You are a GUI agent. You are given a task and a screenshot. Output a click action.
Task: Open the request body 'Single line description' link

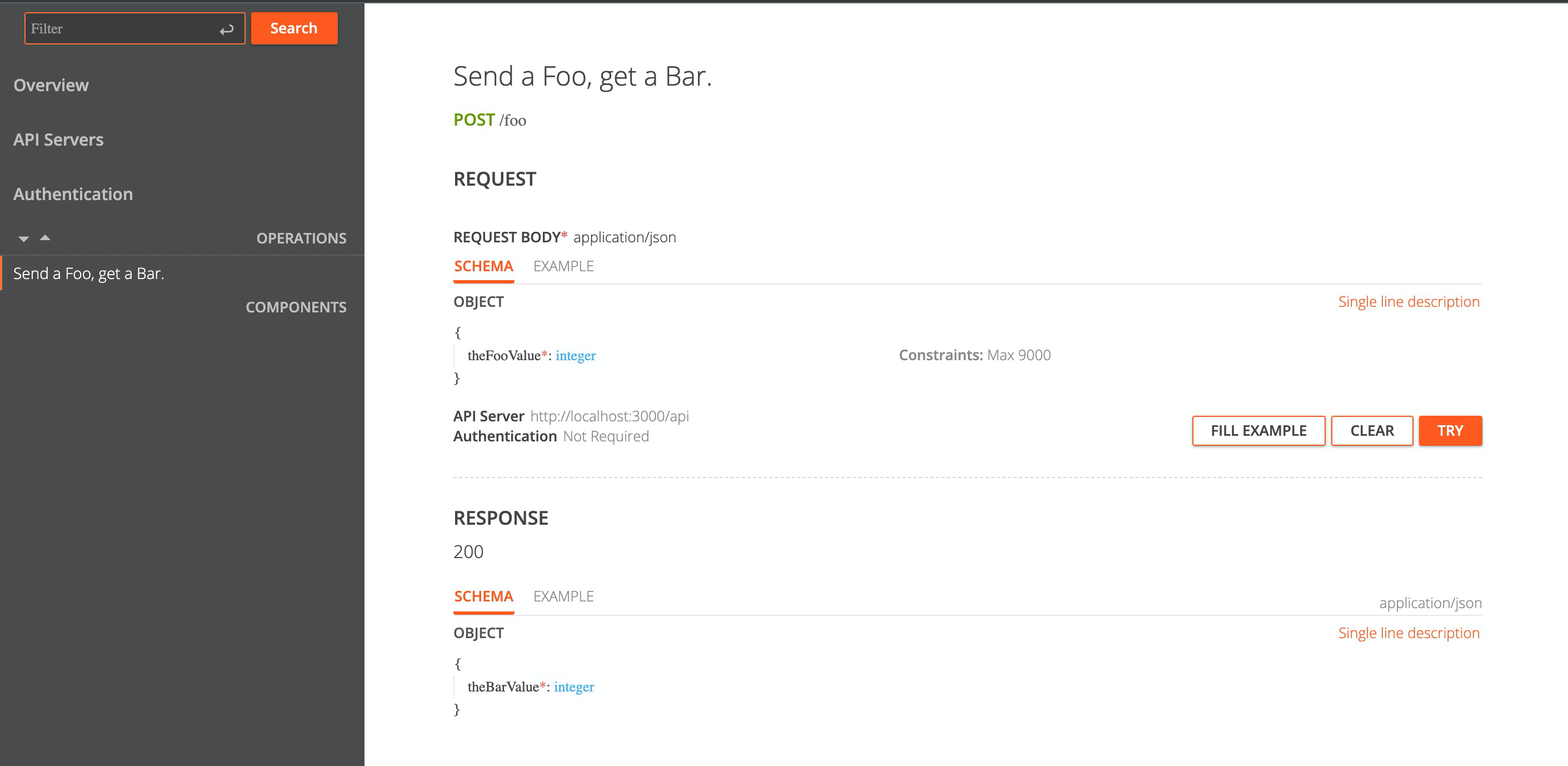1409,301
